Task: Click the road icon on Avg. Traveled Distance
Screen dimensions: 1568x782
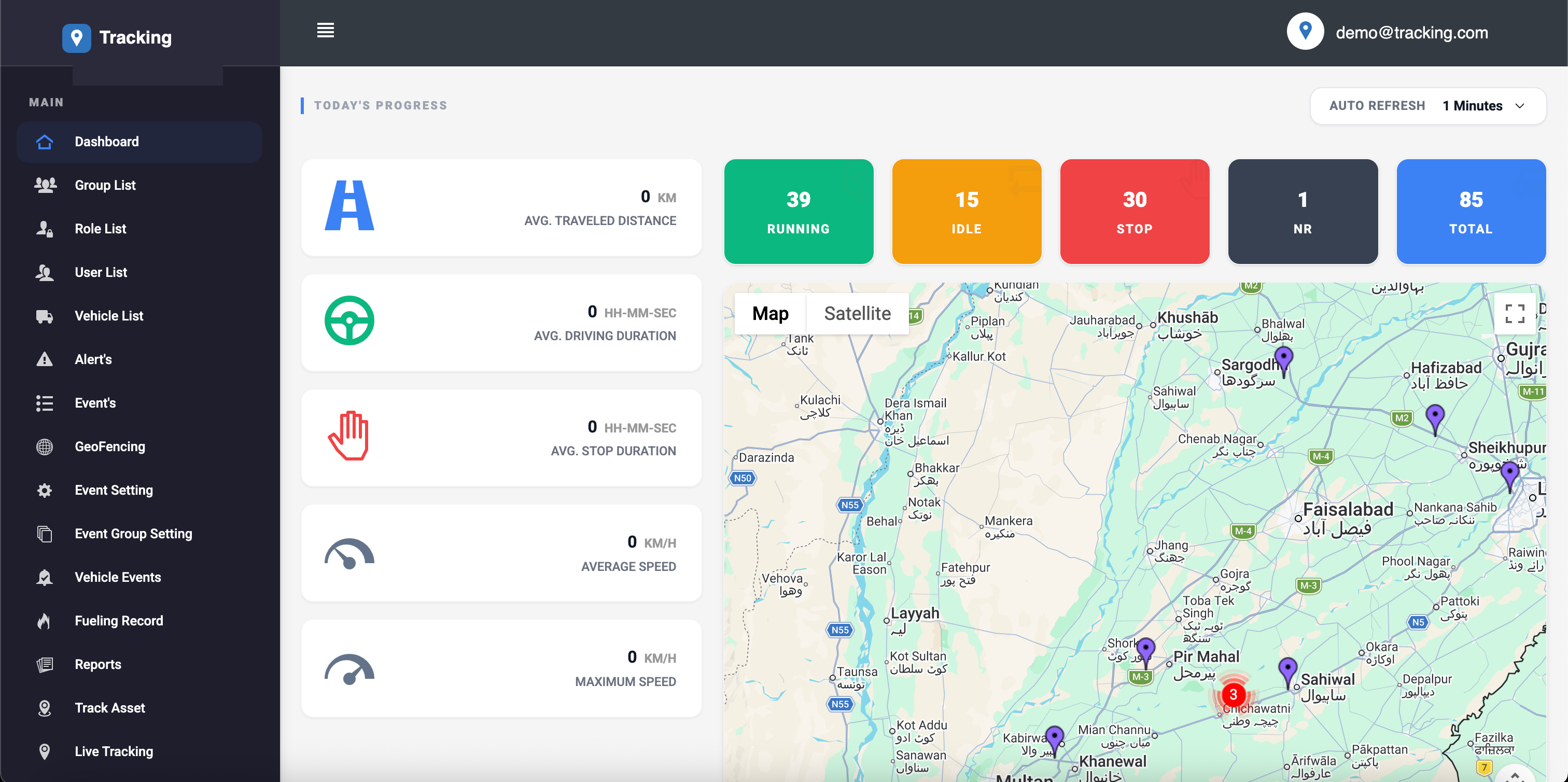Action: [x=349, y=206]
